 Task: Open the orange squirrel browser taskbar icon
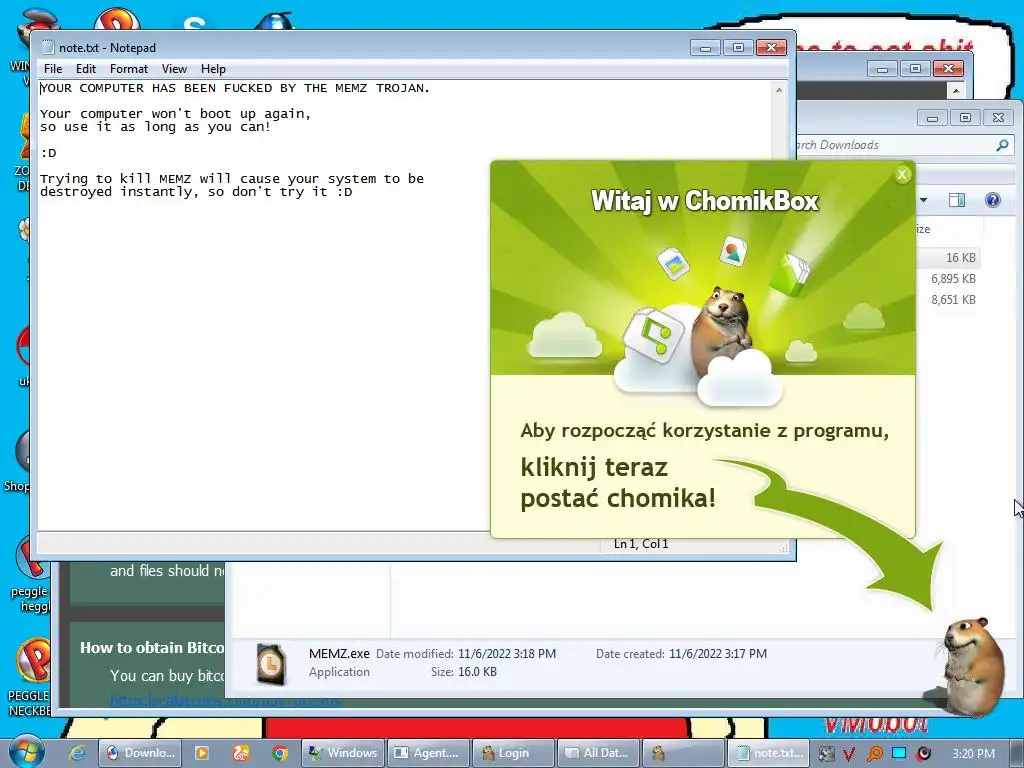pyautogui.click(x=240, y=753)
